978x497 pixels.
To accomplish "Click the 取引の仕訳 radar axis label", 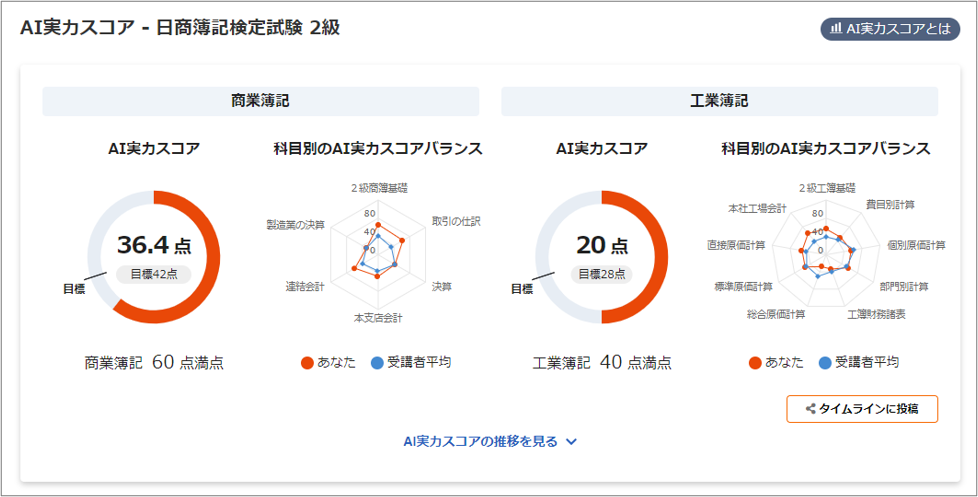I will [x=456, y=222].
